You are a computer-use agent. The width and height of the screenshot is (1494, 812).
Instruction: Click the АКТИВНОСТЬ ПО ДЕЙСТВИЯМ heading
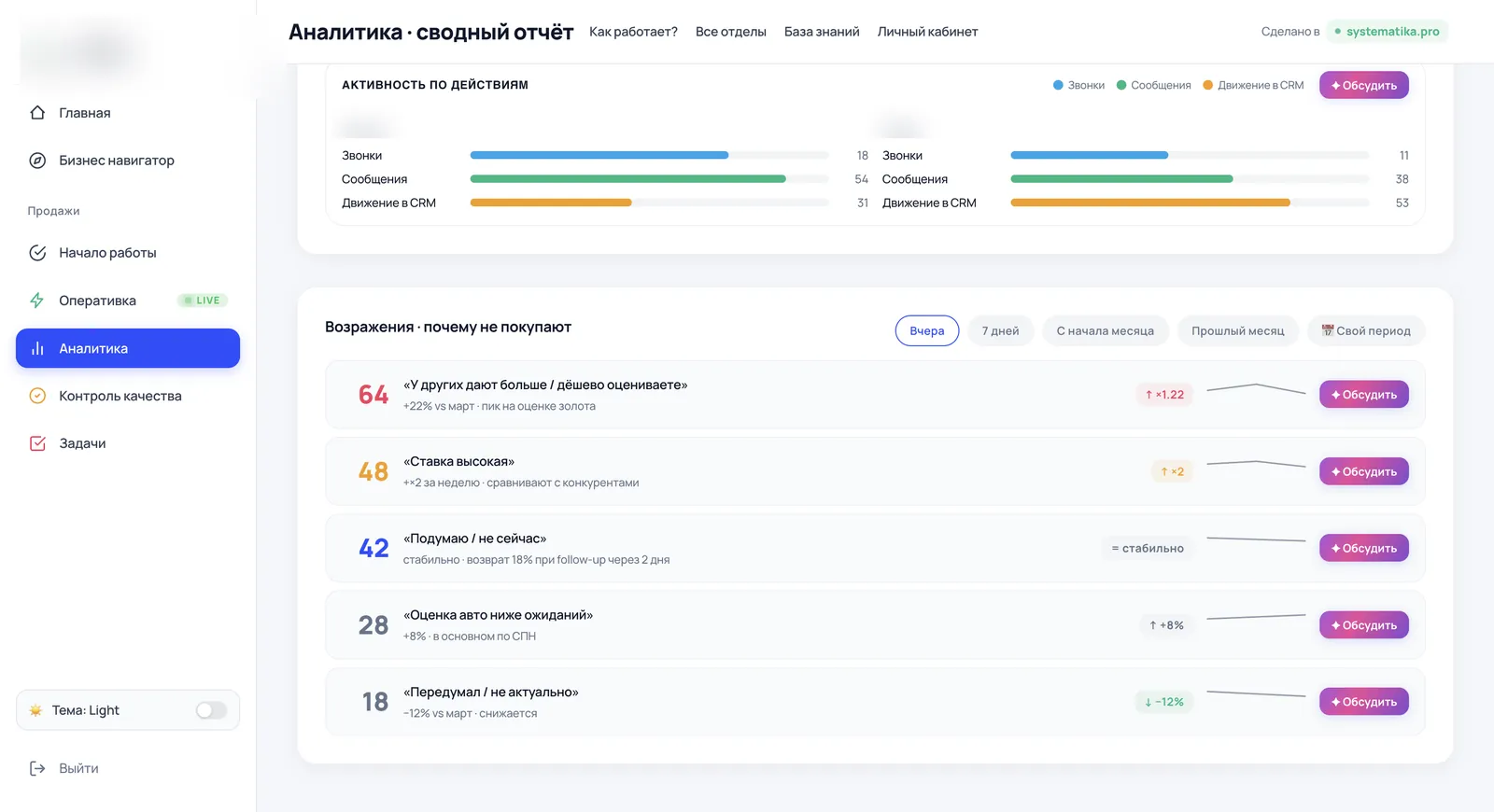[x=435, y=85]
